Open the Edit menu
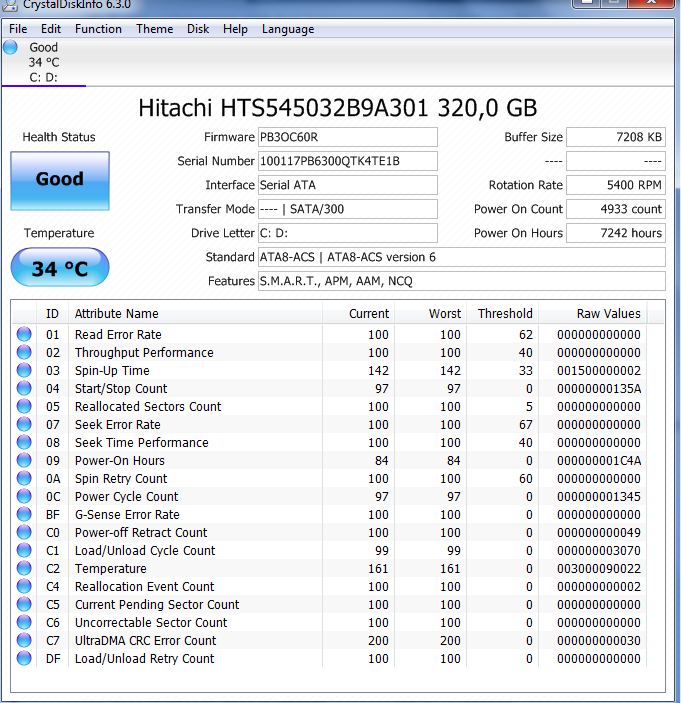The width and height of the screenshot is (681, 703). tap(51, 29)
